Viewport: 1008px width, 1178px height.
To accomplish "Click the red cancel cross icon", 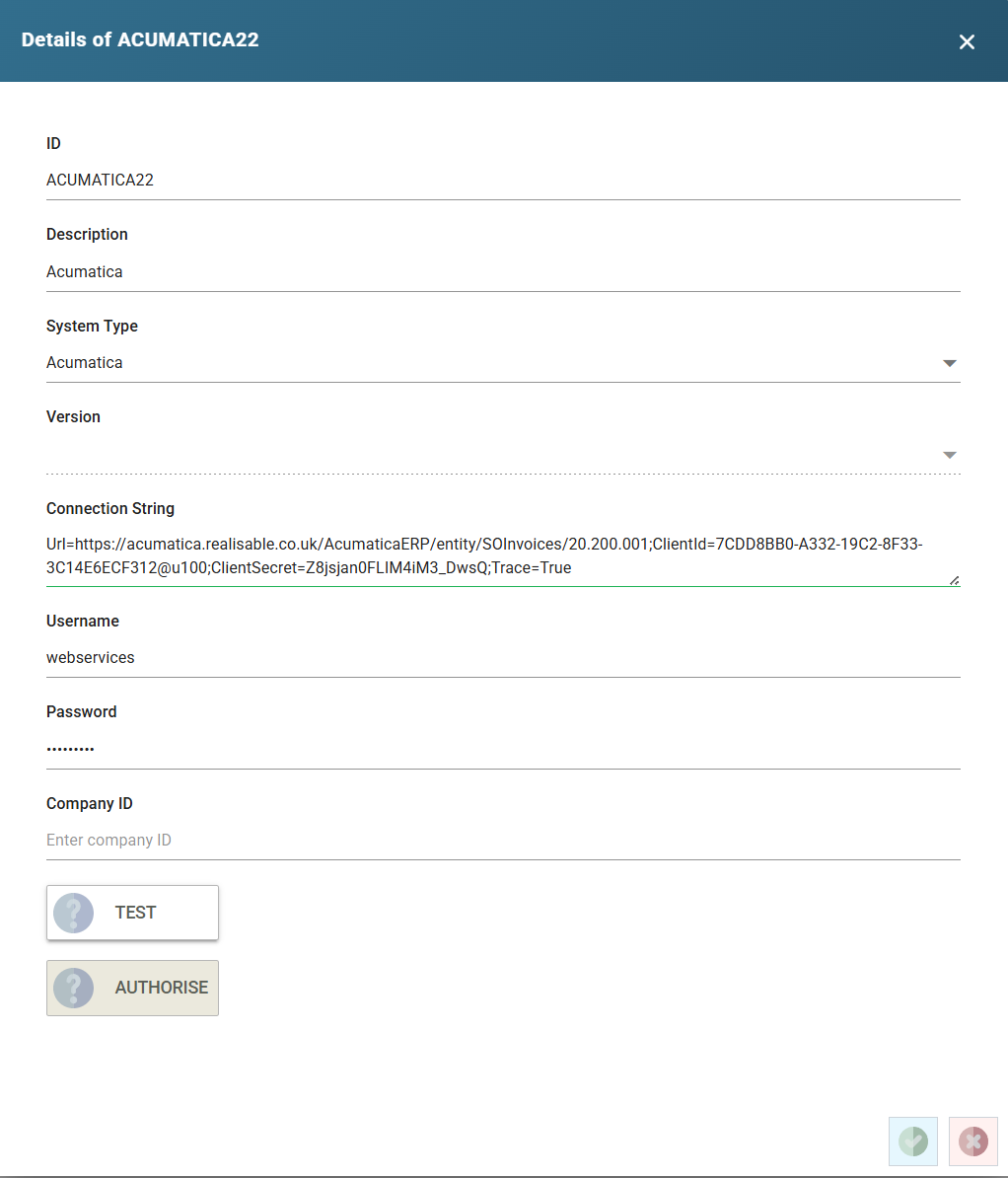I will pos(972,1141).
